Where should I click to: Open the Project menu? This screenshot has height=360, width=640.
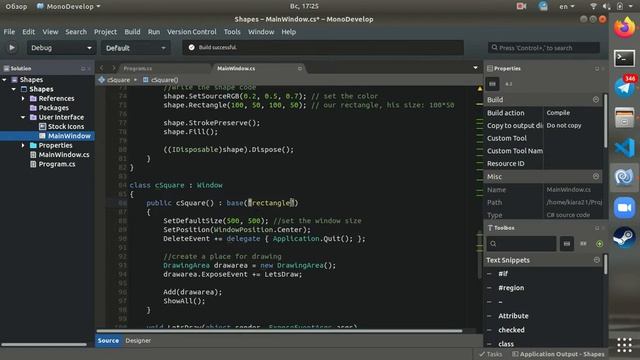[105, 32]
